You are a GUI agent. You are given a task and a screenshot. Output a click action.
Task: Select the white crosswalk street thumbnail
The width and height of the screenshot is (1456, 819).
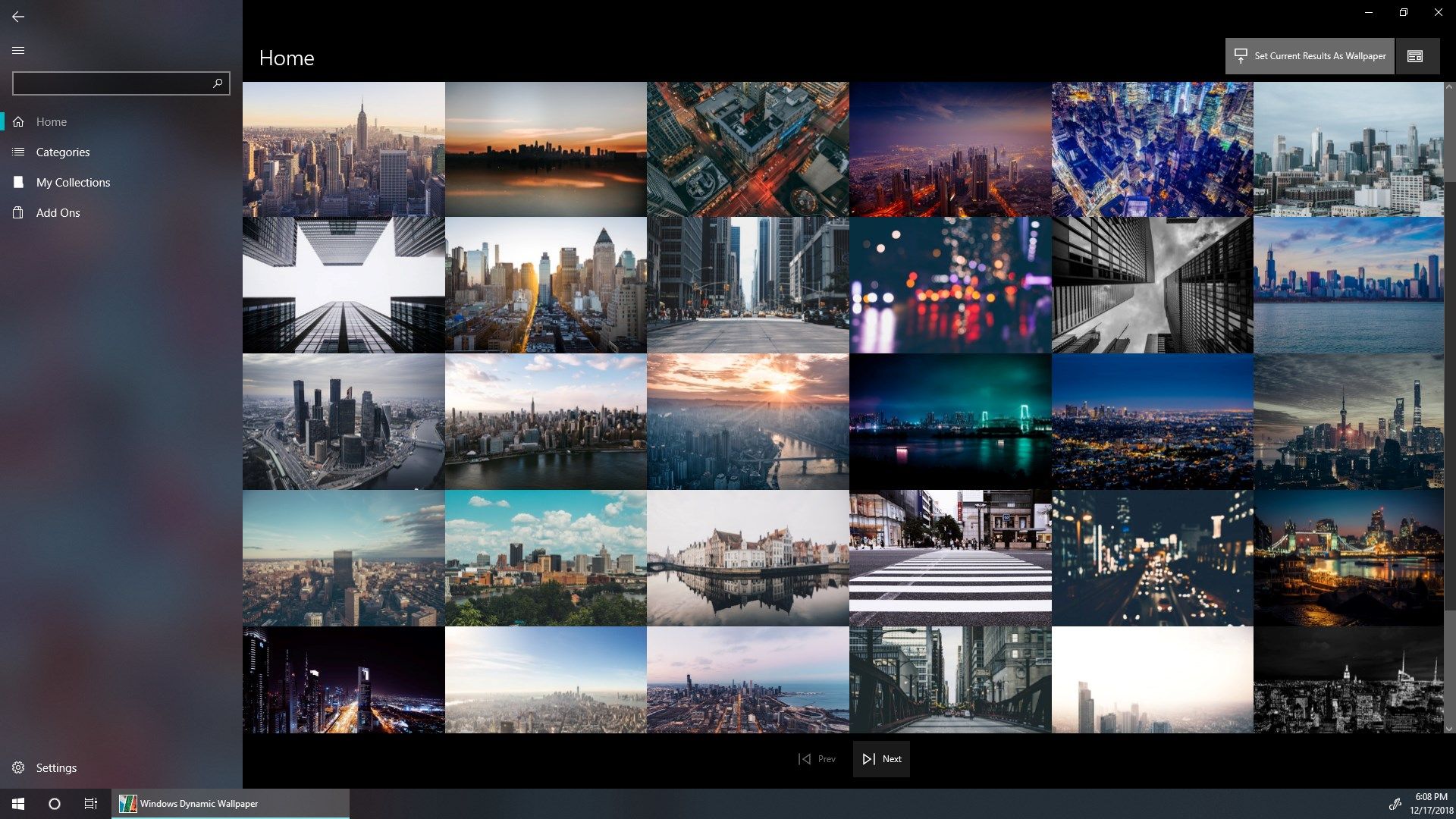(950, 558)
